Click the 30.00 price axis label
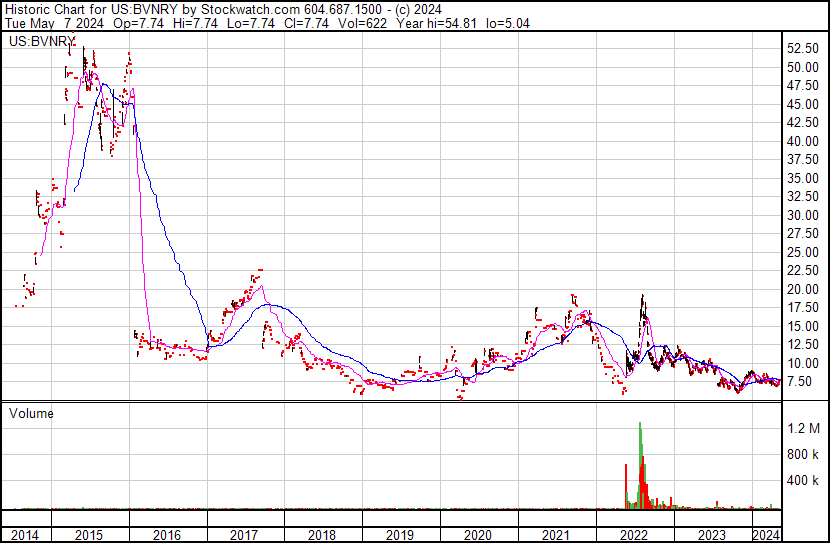 click(802, 215)
